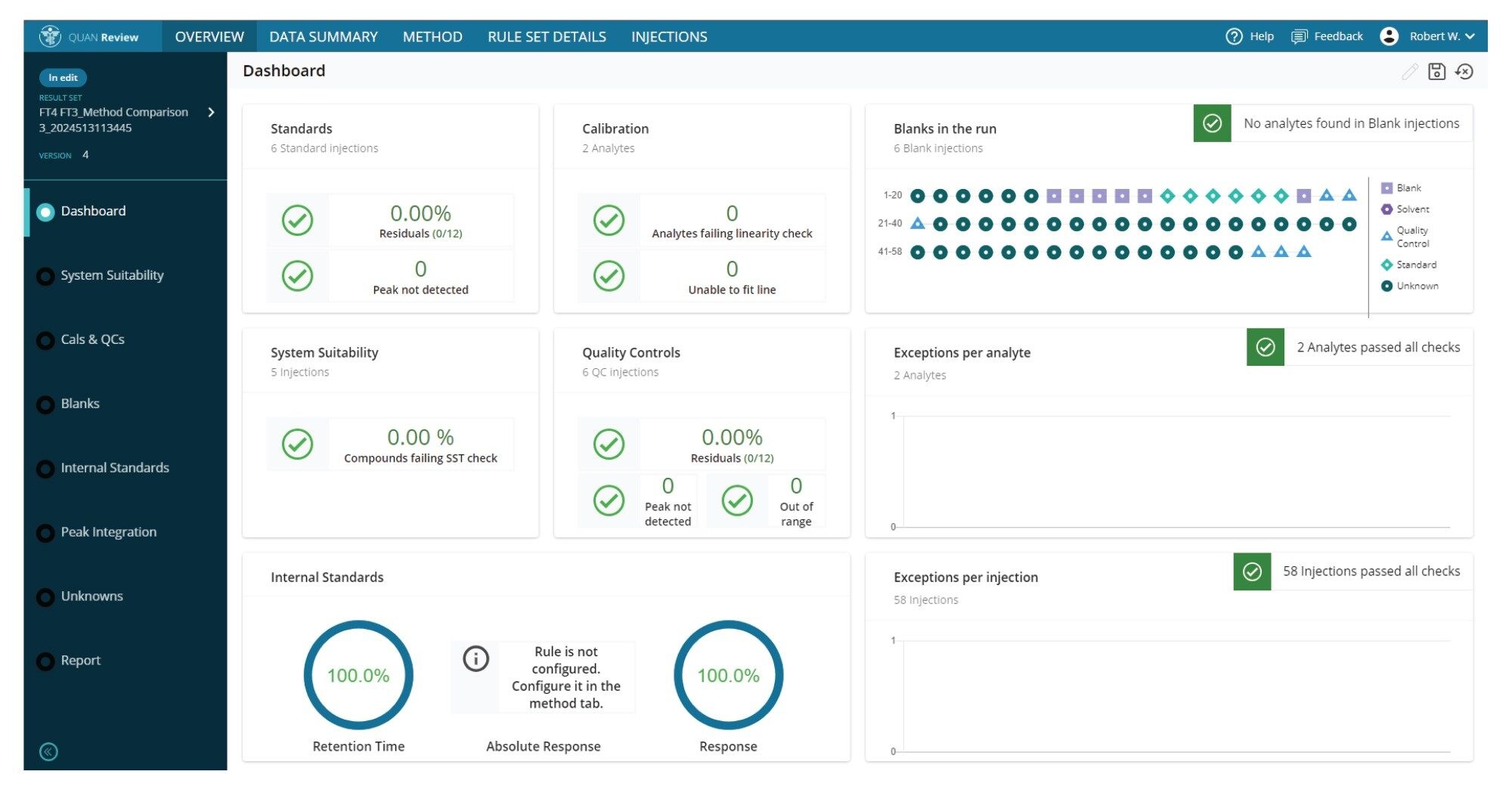
Task: Click the 6 Blank injections subtitle
Action: 938,148
